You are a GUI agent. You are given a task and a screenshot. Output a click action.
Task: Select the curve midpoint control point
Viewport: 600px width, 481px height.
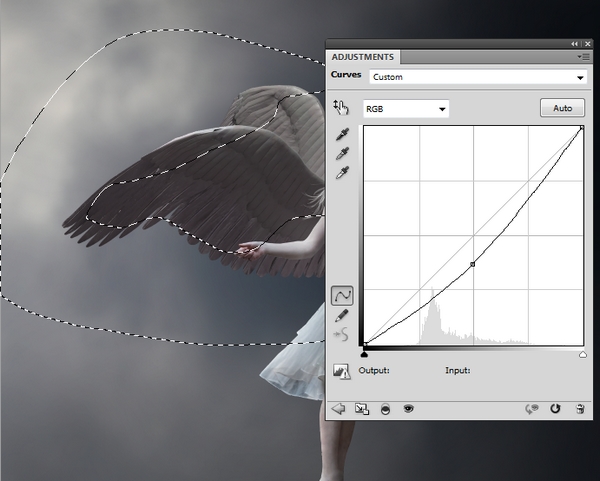(x=472, y=264)
